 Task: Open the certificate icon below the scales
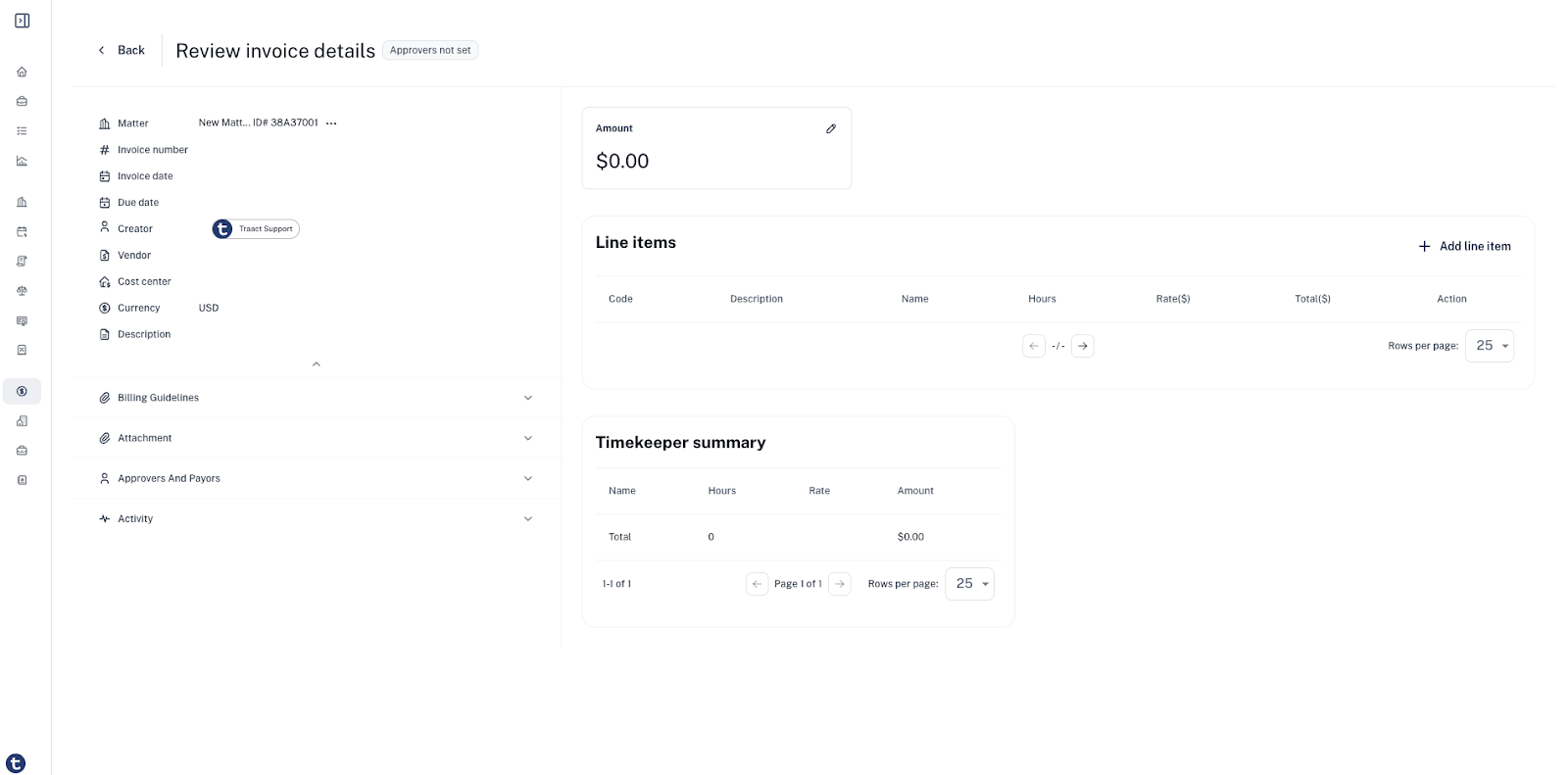pyautogui.click(x=22, y=320)
